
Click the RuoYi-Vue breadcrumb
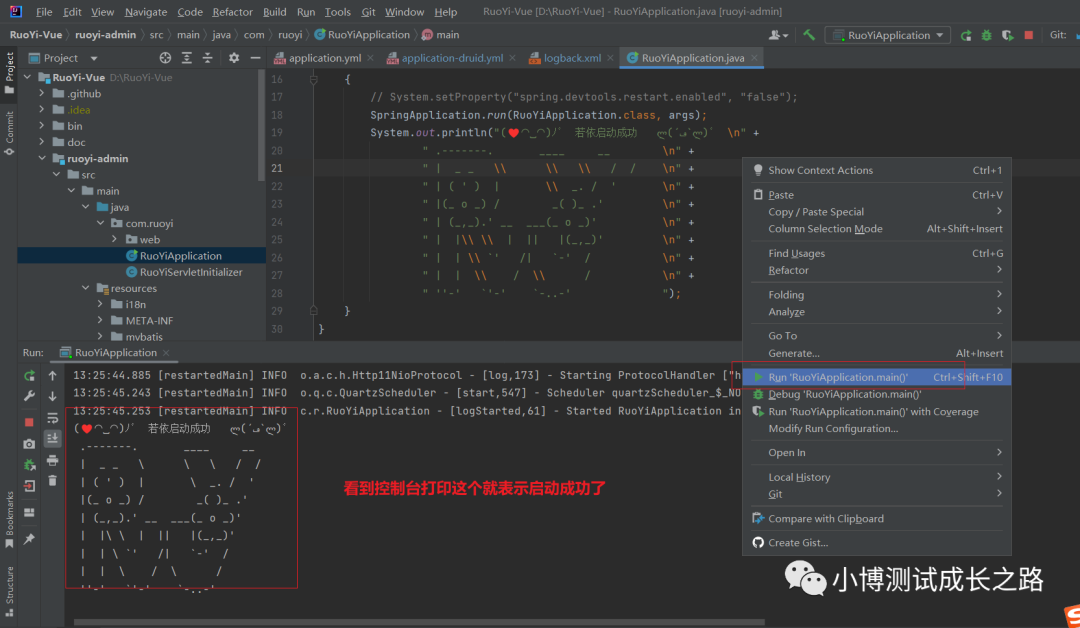(x=36, y=34)
